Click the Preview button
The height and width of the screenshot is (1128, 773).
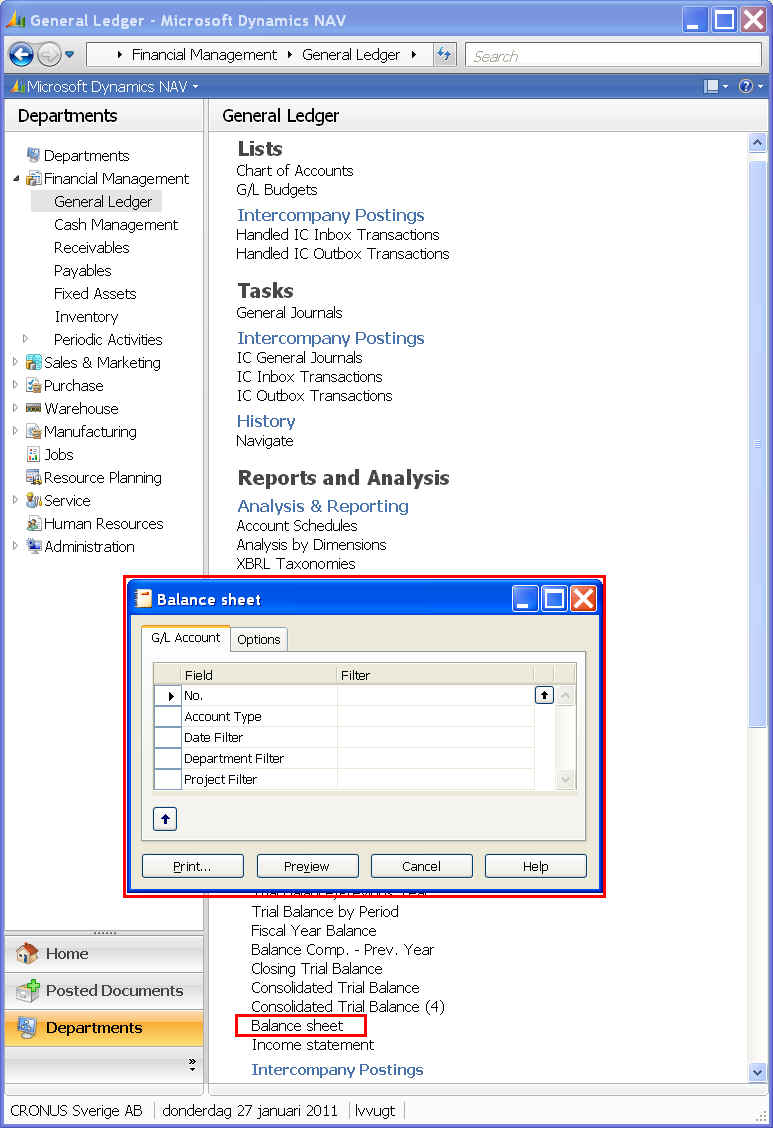[x=307, y=866]
